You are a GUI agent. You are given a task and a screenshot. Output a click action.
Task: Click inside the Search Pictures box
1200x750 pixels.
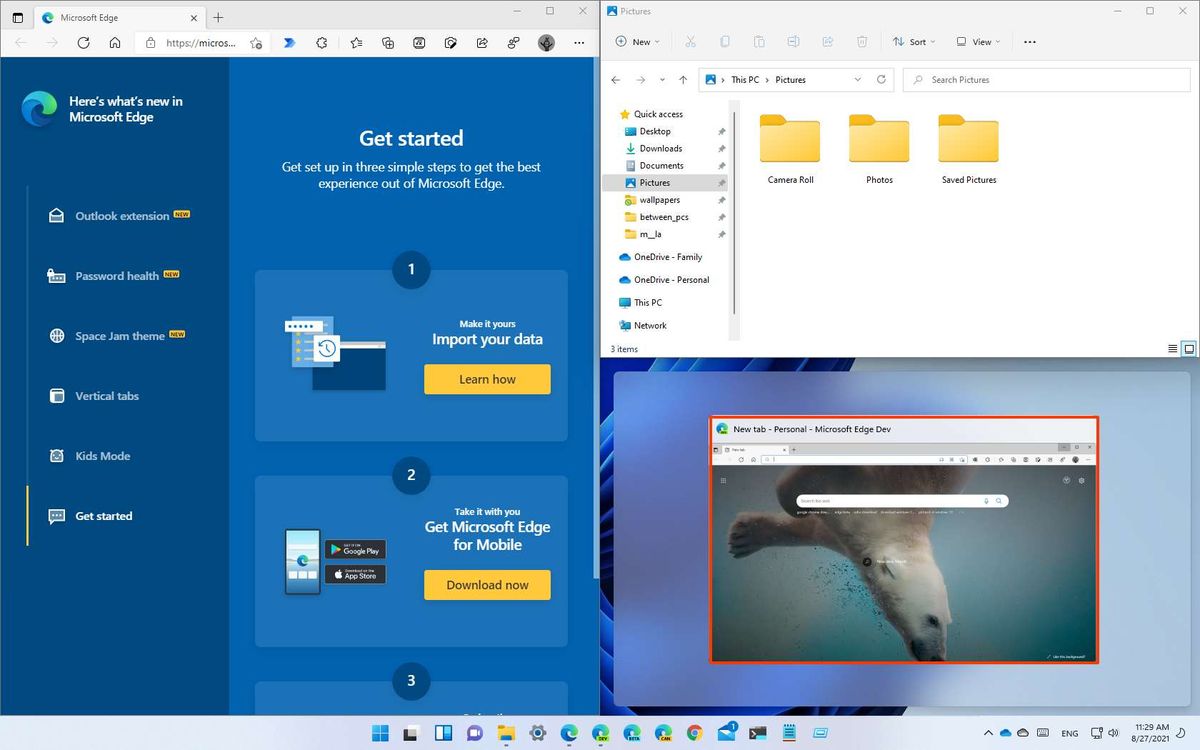[x=1045, y=79]
